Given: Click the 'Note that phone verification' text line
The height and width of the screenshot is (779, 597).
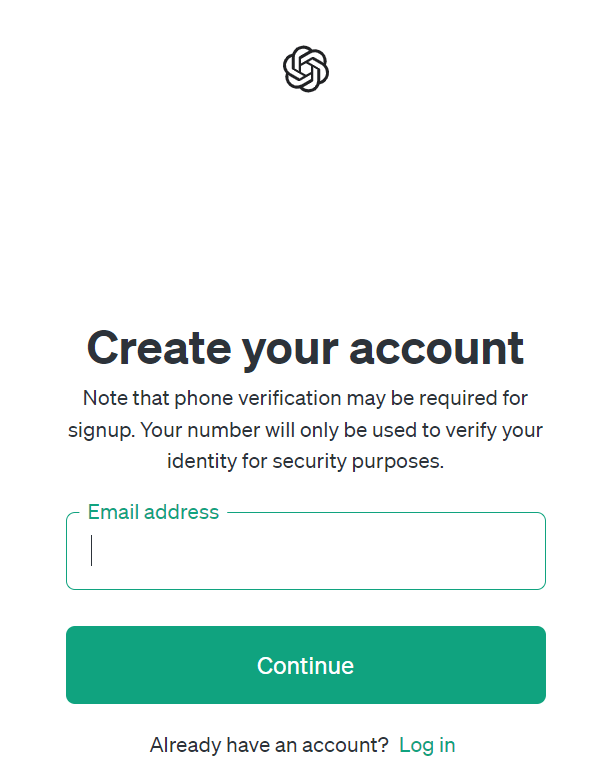Looking at the screenshot, I should point(305,398).
